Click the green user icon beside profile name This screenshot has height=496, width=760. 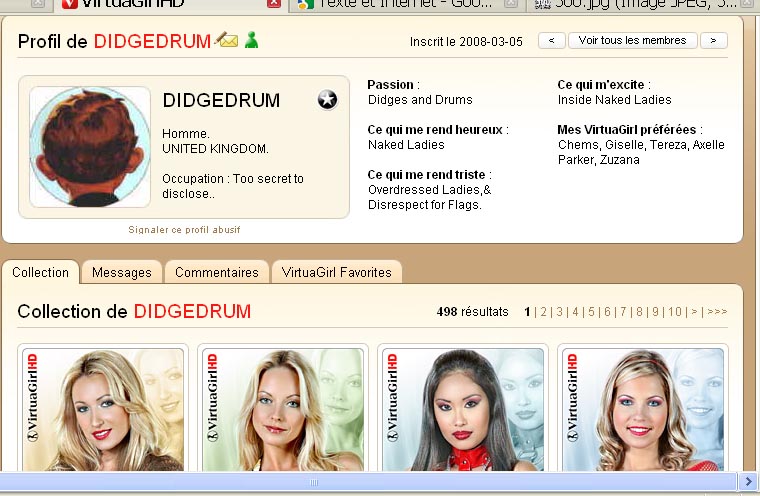[x=251, y=41]
